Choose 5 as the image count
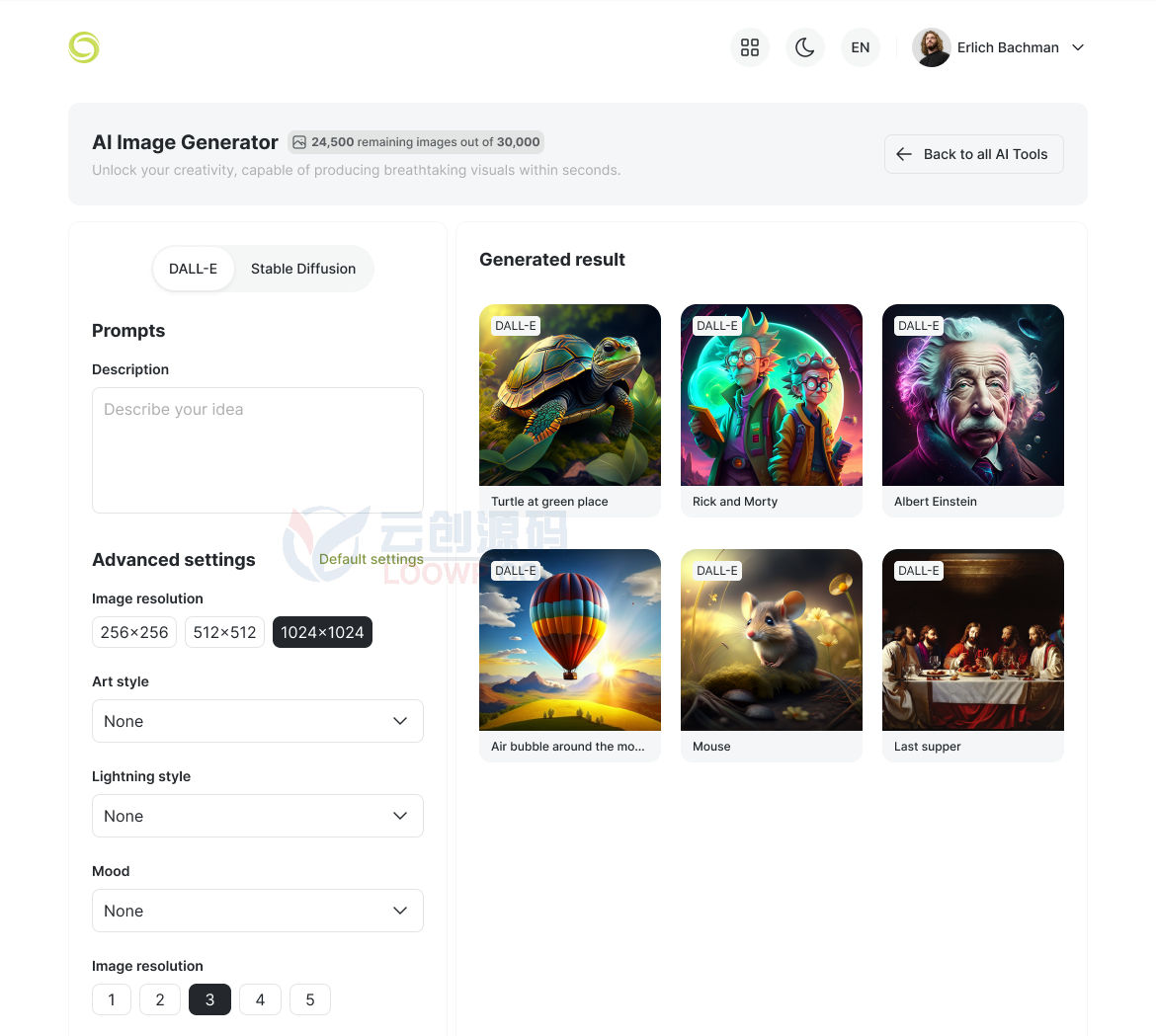 [310, 999]
